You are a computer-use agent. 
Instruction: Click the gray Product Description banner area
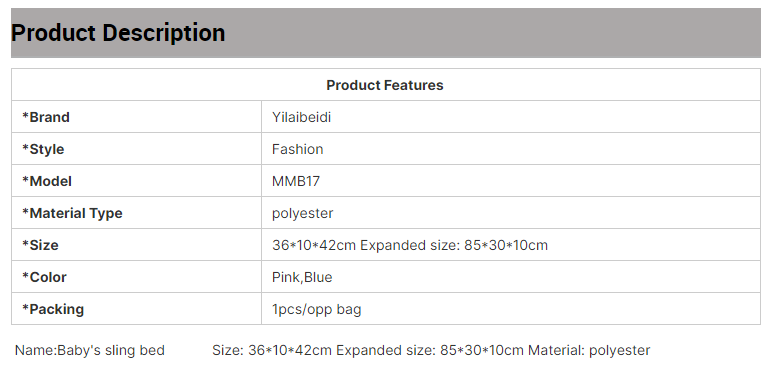(386, 33)
